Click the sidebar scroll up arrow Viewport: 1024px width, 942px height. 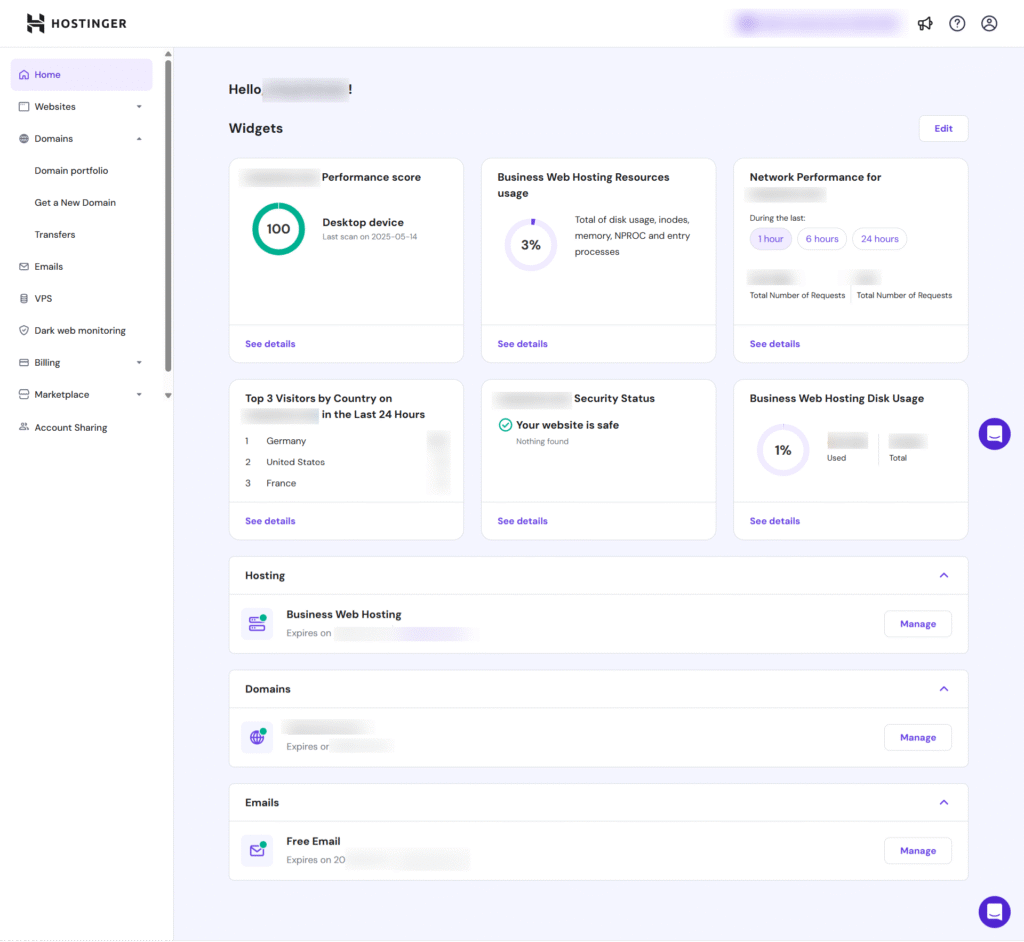coord(168,54)
